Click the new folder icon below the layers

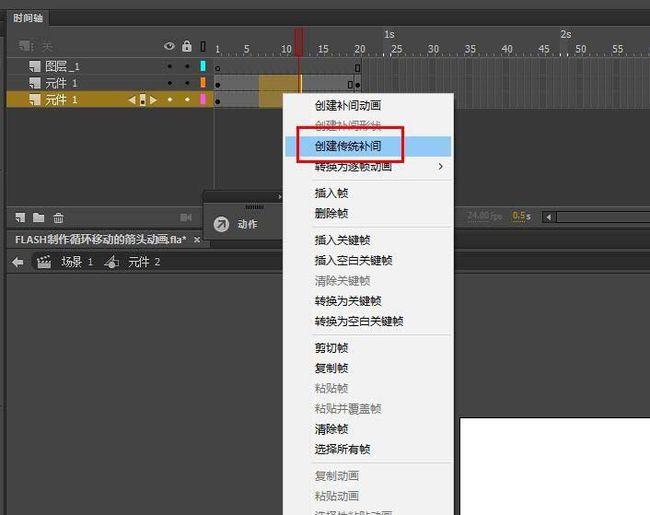pyautogui.click(x=39, y=217)
